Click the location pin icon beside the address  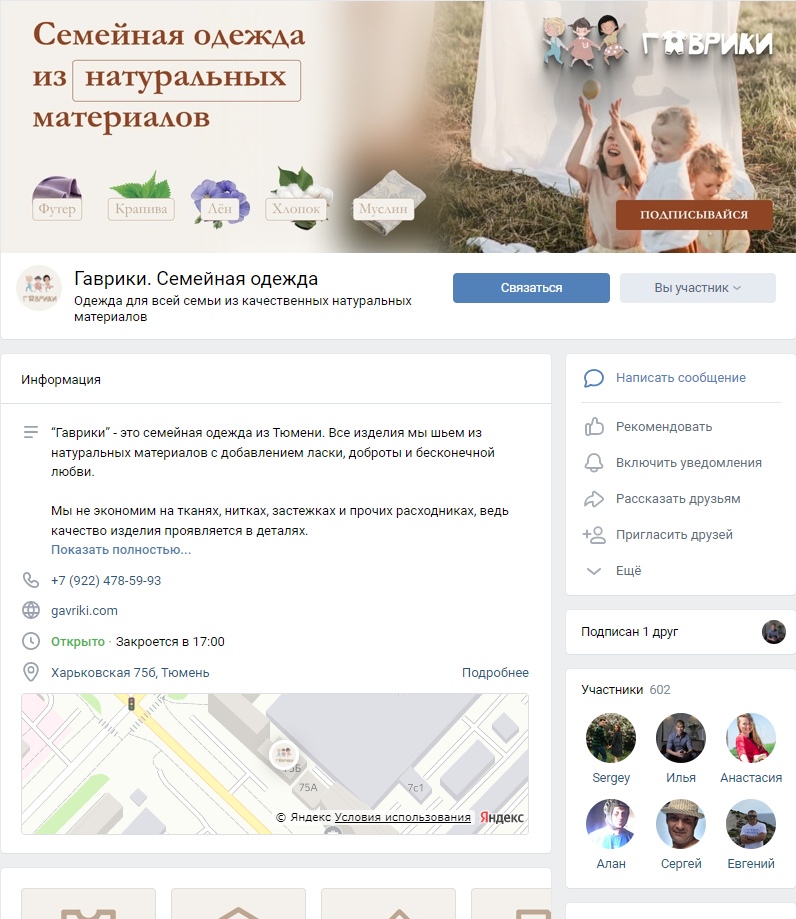(x=30, y=672)
